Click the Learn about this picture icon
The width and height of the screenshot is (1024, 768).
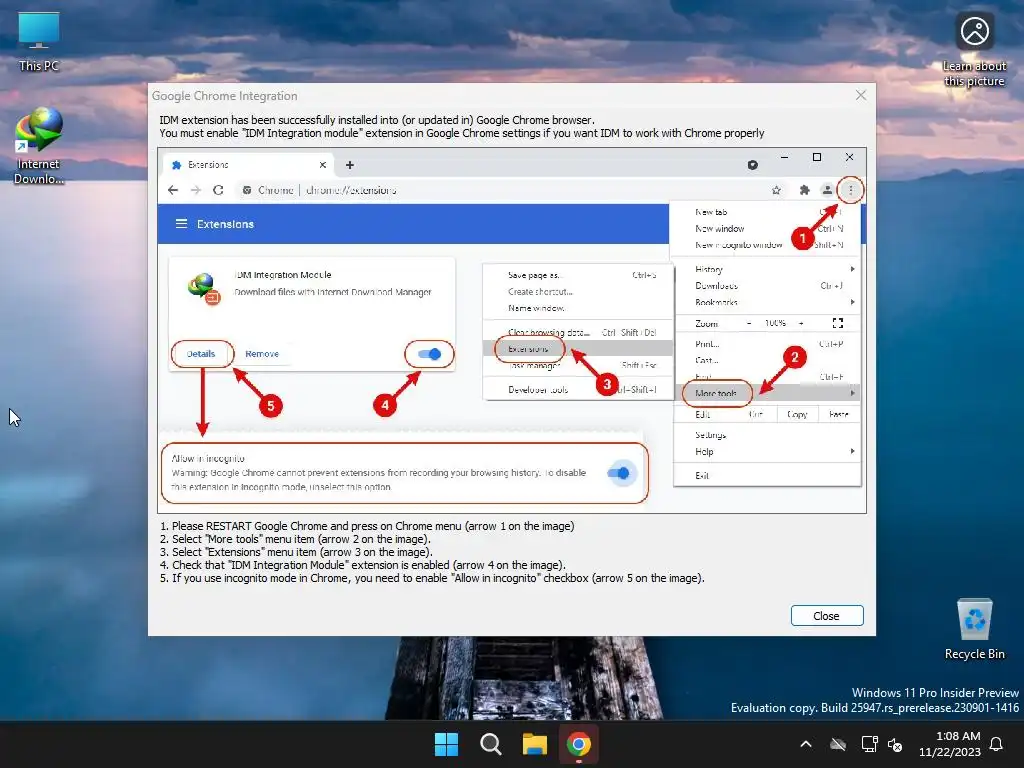(974, 50)
